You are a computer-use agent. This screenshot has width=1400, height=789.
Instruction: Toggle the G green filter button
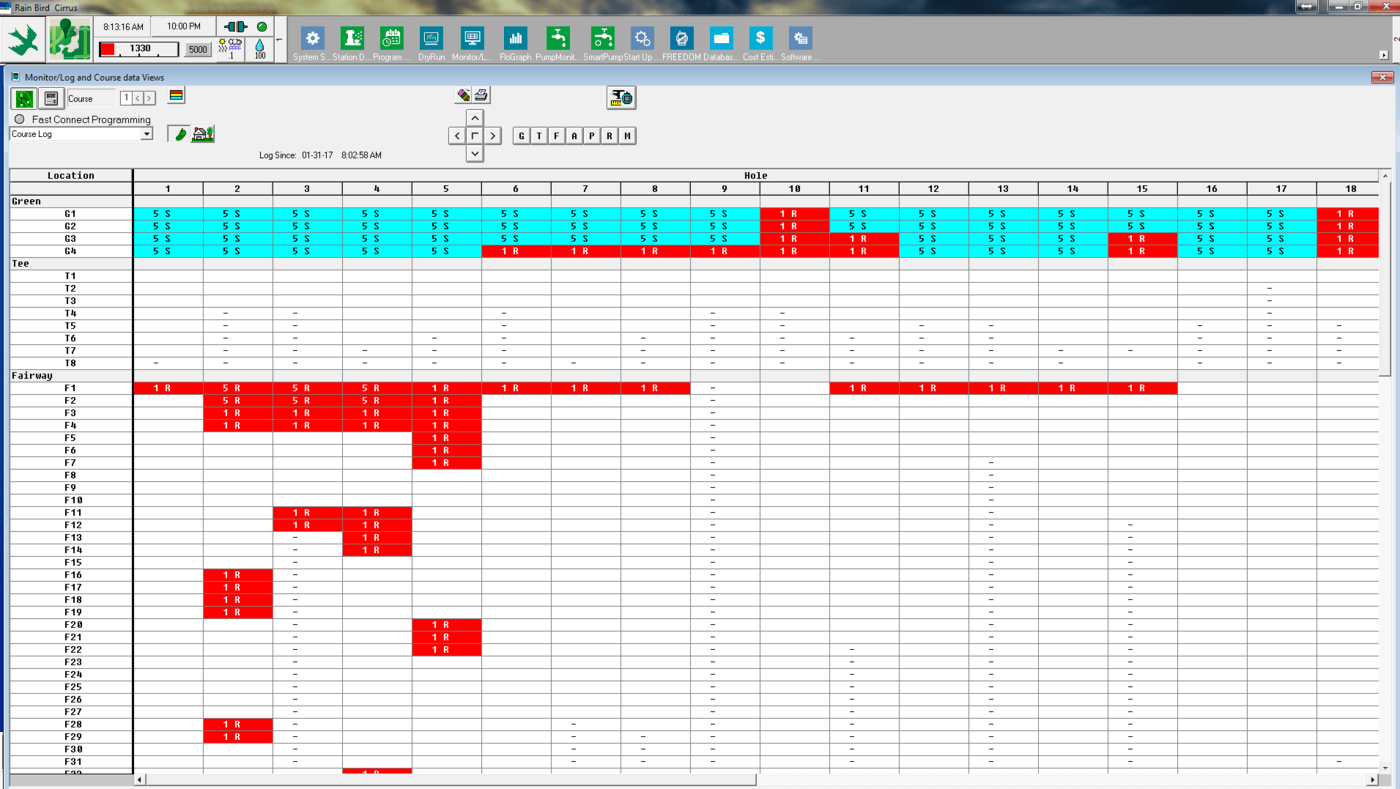[521, 136]
